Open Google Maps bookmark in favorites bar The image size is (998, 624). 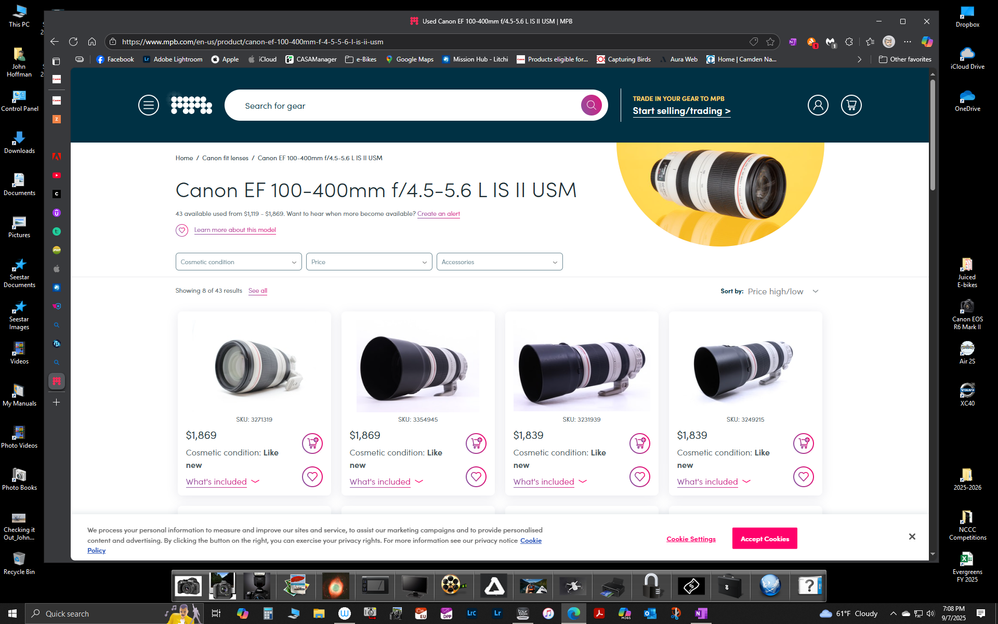[x=409, y=59]
